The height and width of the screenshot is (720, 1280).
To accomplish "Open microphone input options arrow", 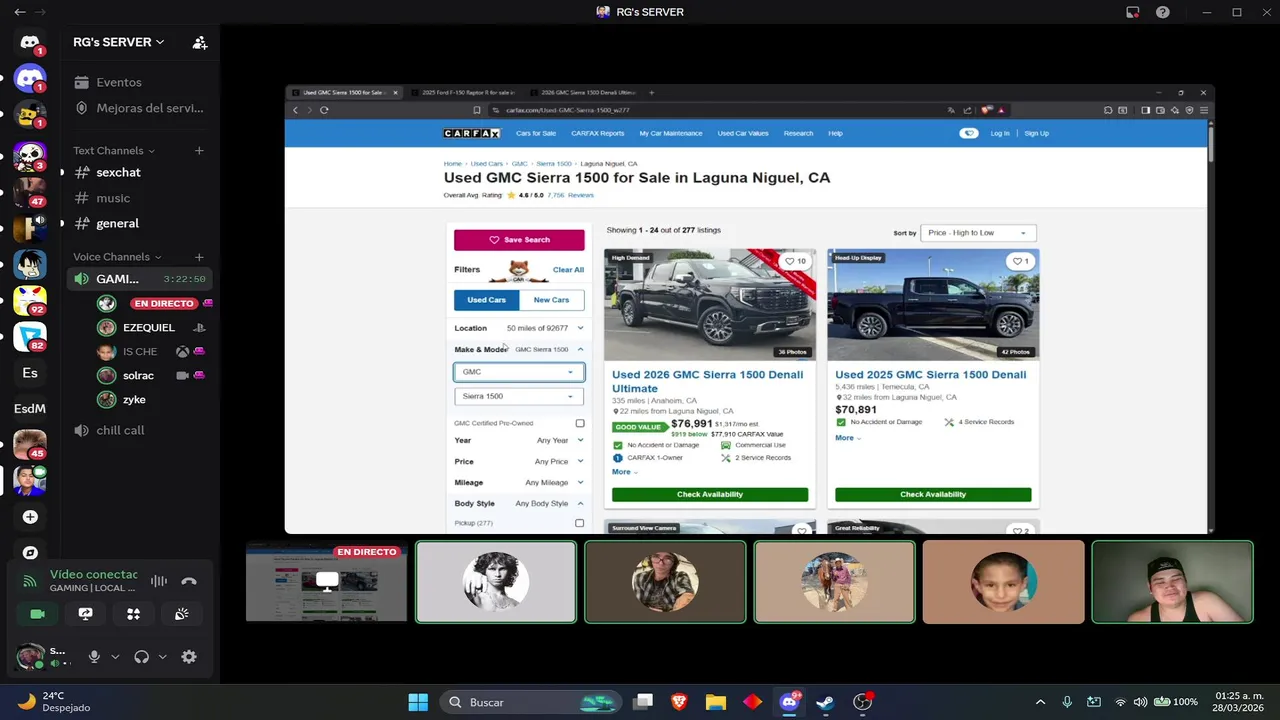I will tap(115, 657).
